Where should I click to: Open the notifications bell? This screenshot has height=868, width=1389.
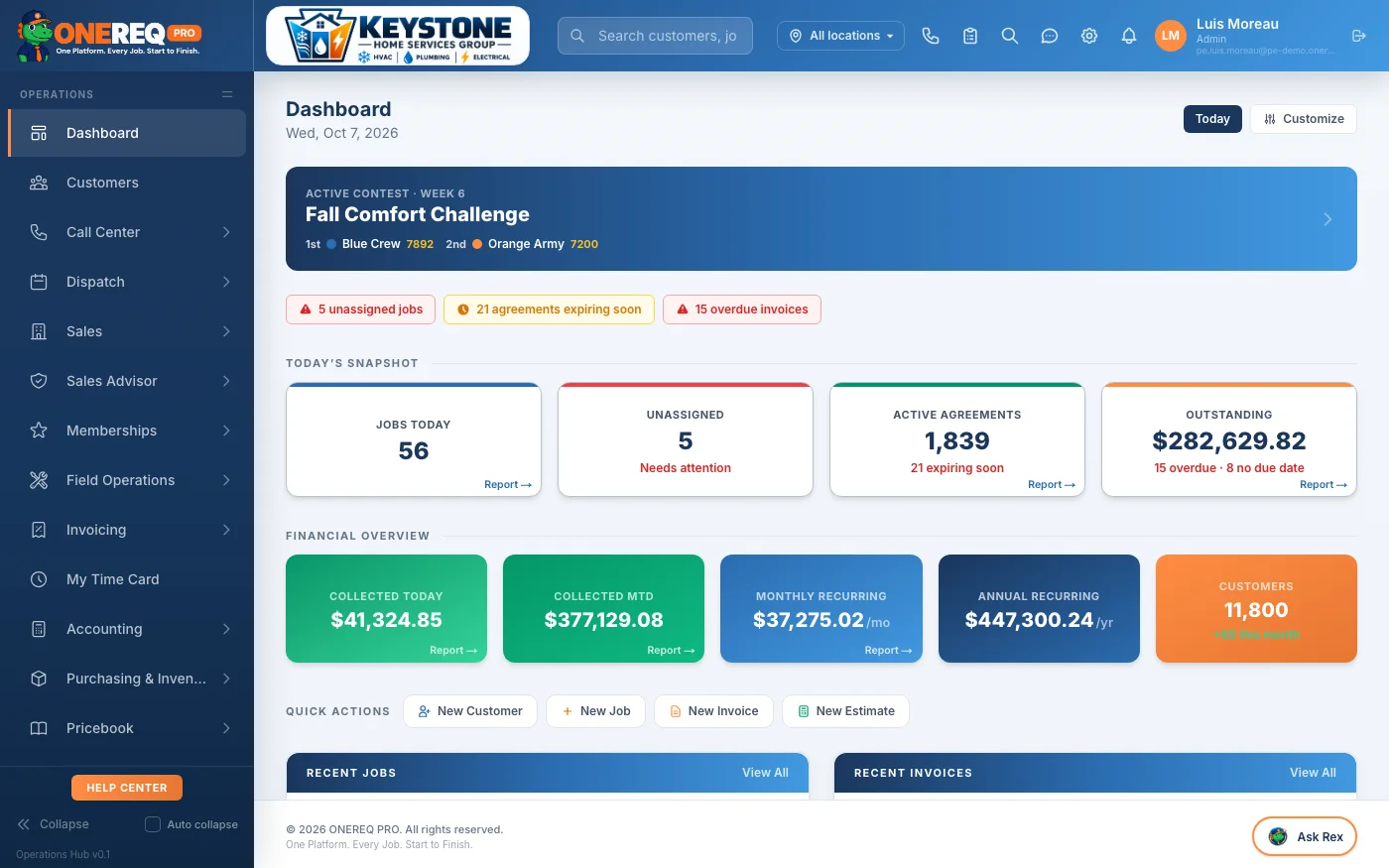(x=1129, y=36)
